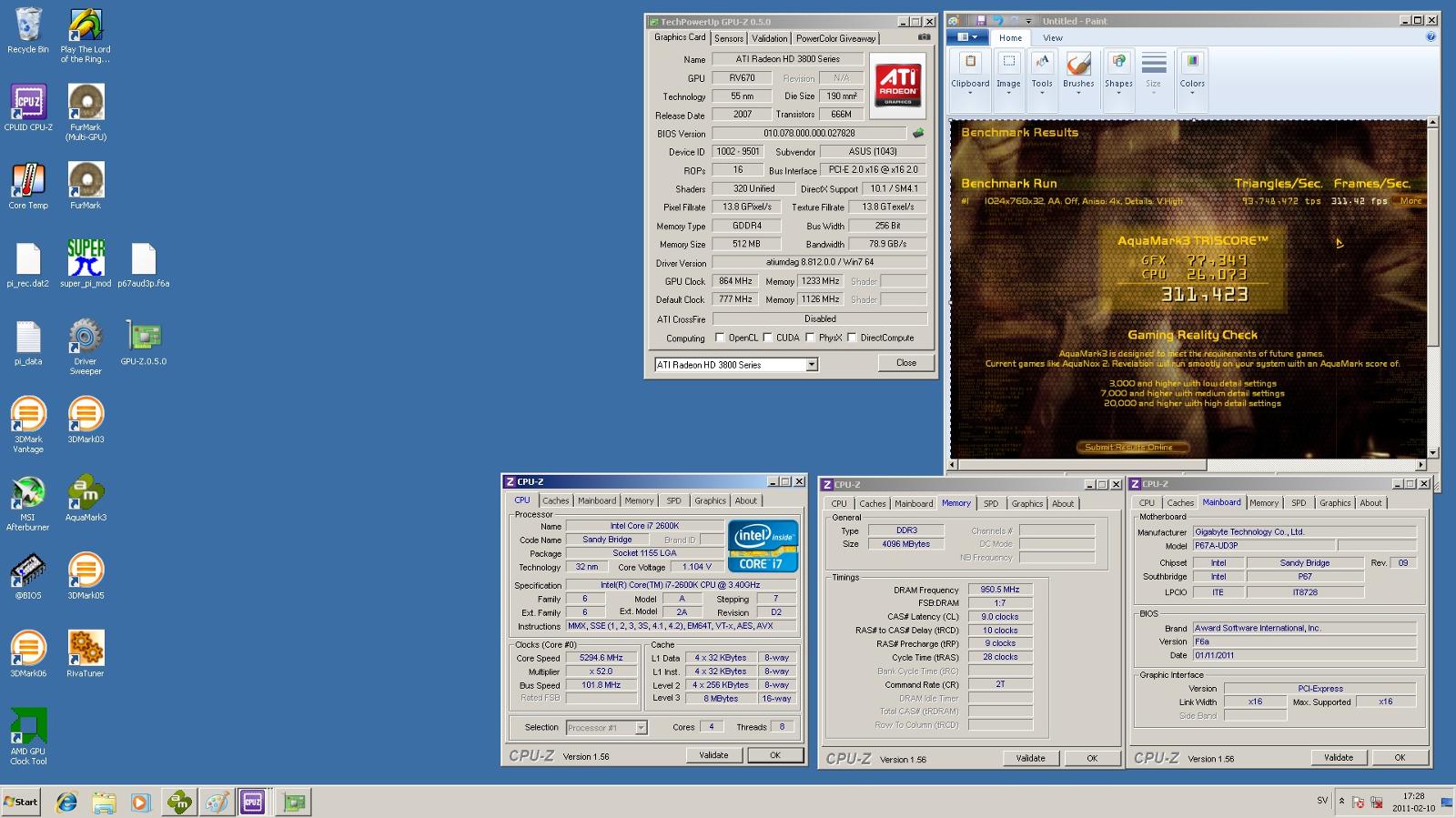
Task: Open the @BIOS desktop shortcut
Action: tap(28, 577)
